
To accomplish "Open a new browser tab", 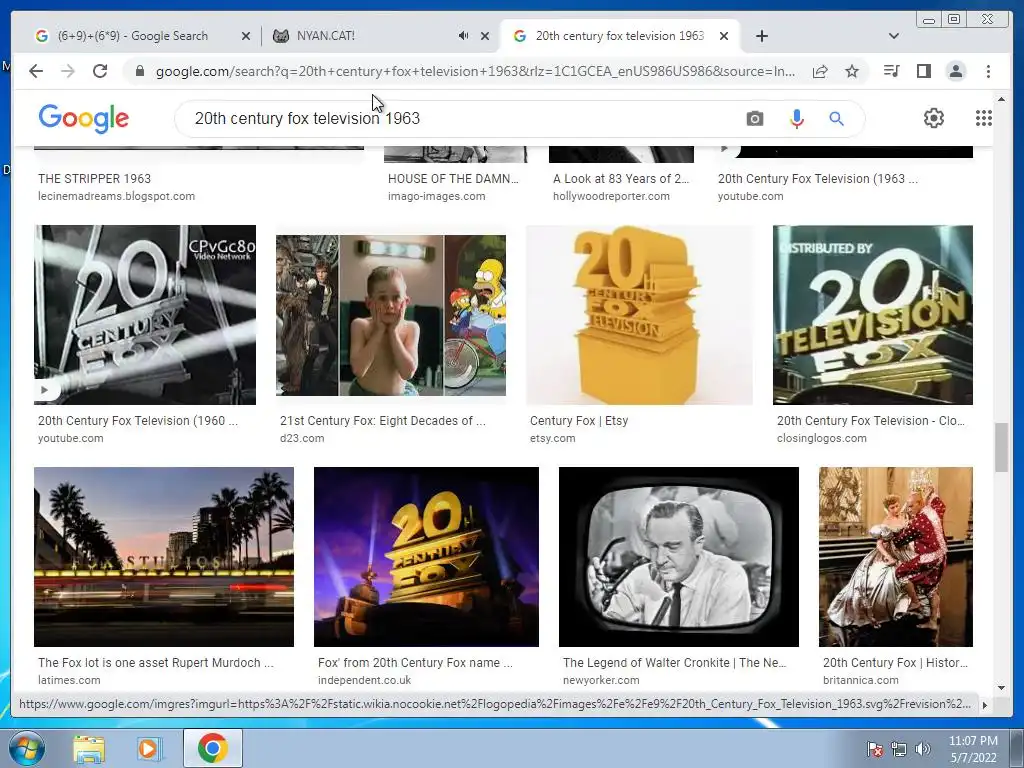I will coord(761,36).
